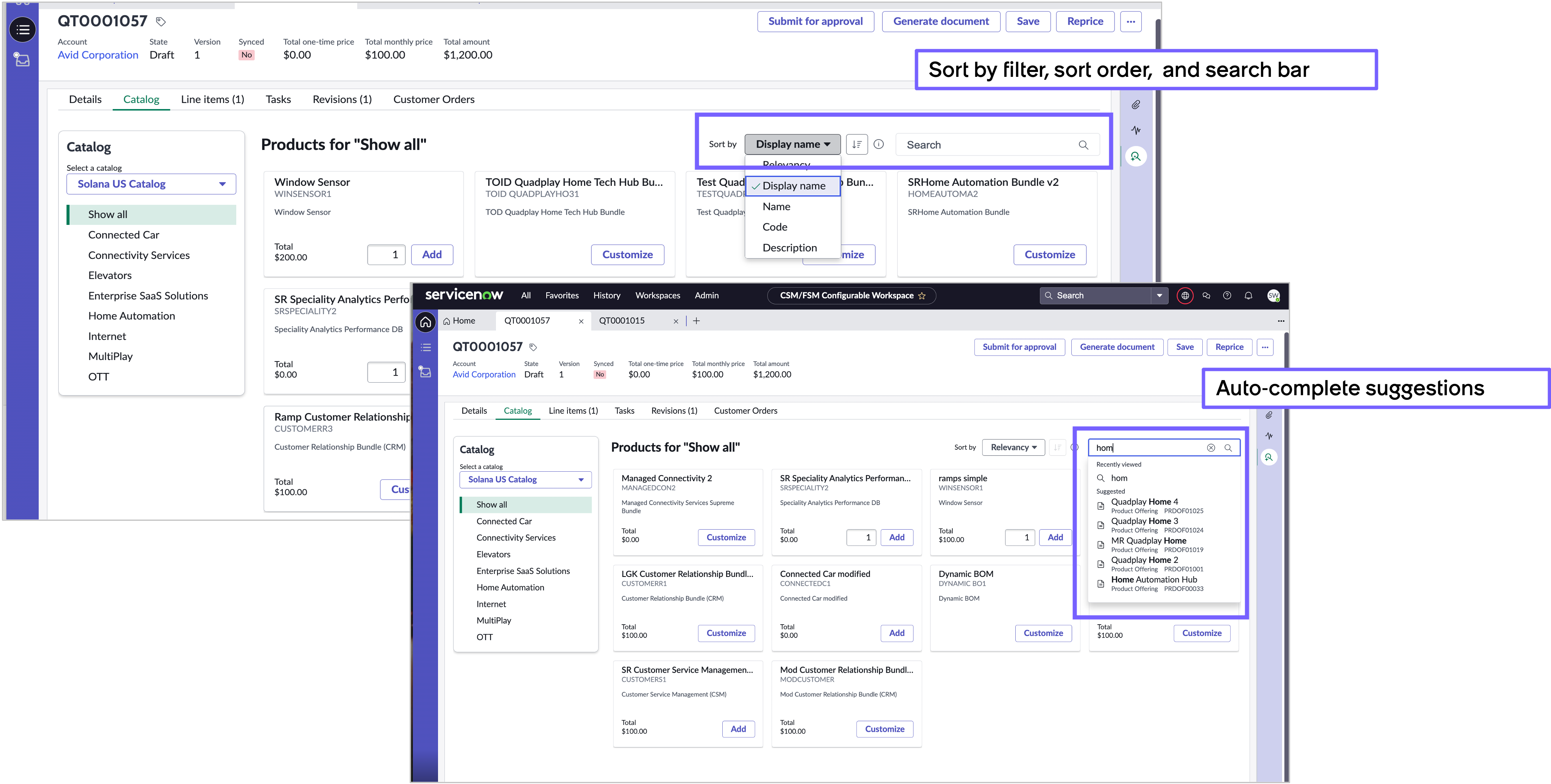The image size is (1551, 784).
Task: Open help question mark icon in header
Action: coord(1227,296)
